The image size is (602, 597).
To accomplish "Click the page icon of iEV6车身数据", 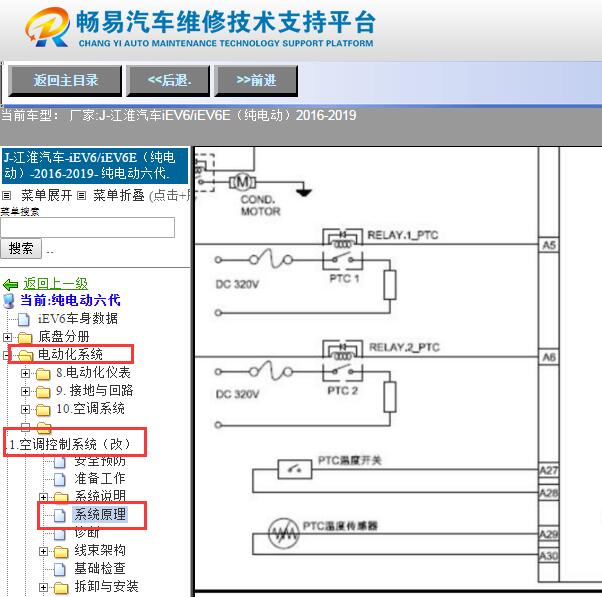I will coord(24,319).
